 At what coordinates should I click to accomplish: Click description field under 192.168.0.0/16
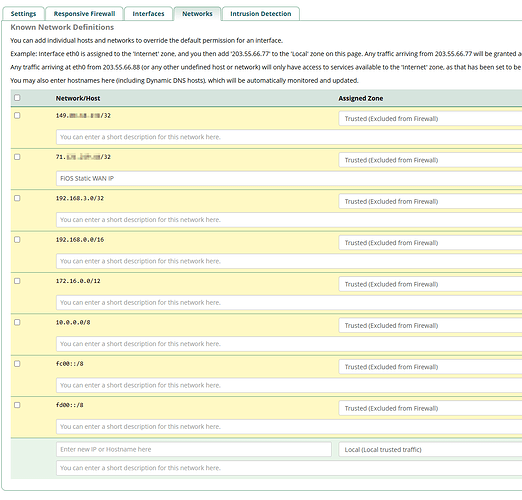[289, 261]
